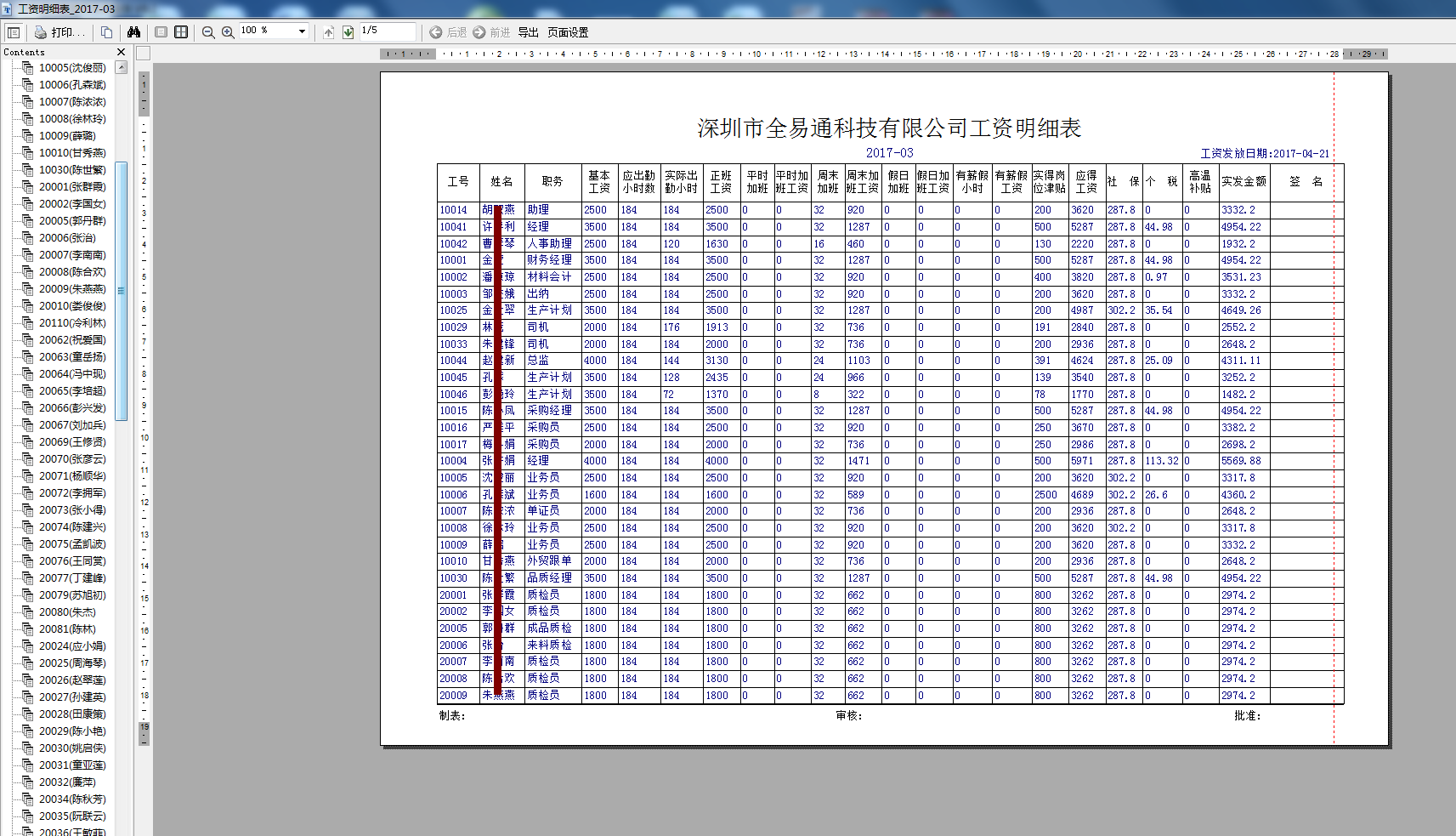Click the Contents panel scrollbar thumb
This screenshot has height=836, width=1456.
point(121,291)
